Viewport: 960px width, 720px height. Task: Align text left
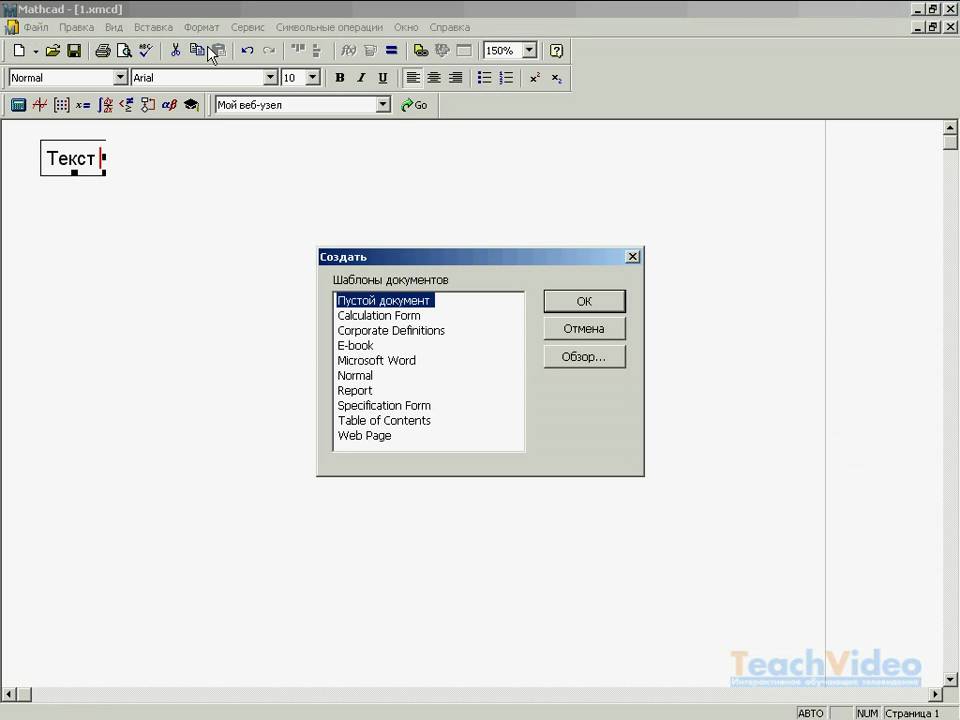tap(413, 78)
